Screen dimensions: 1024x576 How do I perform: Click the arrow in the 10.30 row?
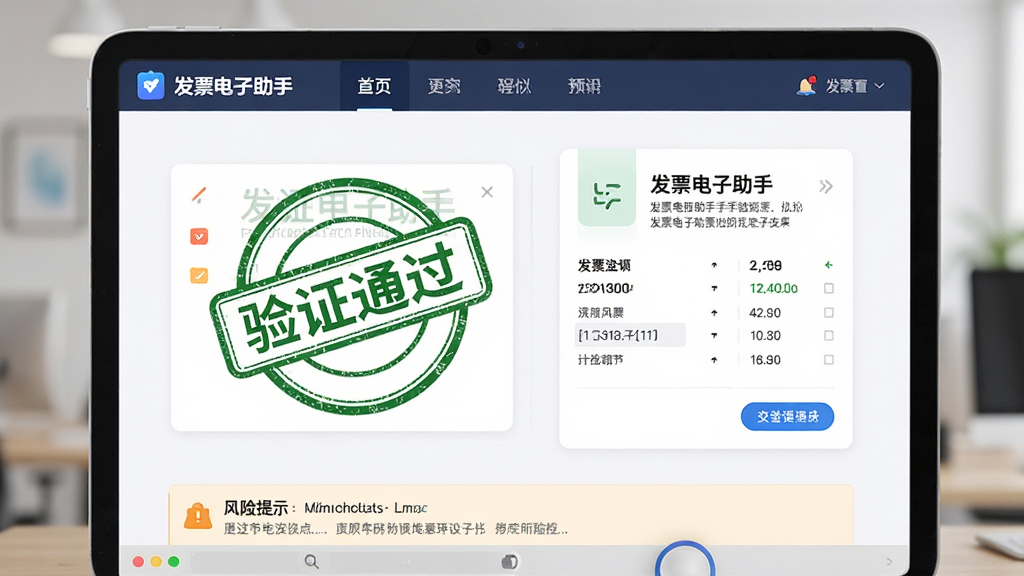tap(714, 336)
